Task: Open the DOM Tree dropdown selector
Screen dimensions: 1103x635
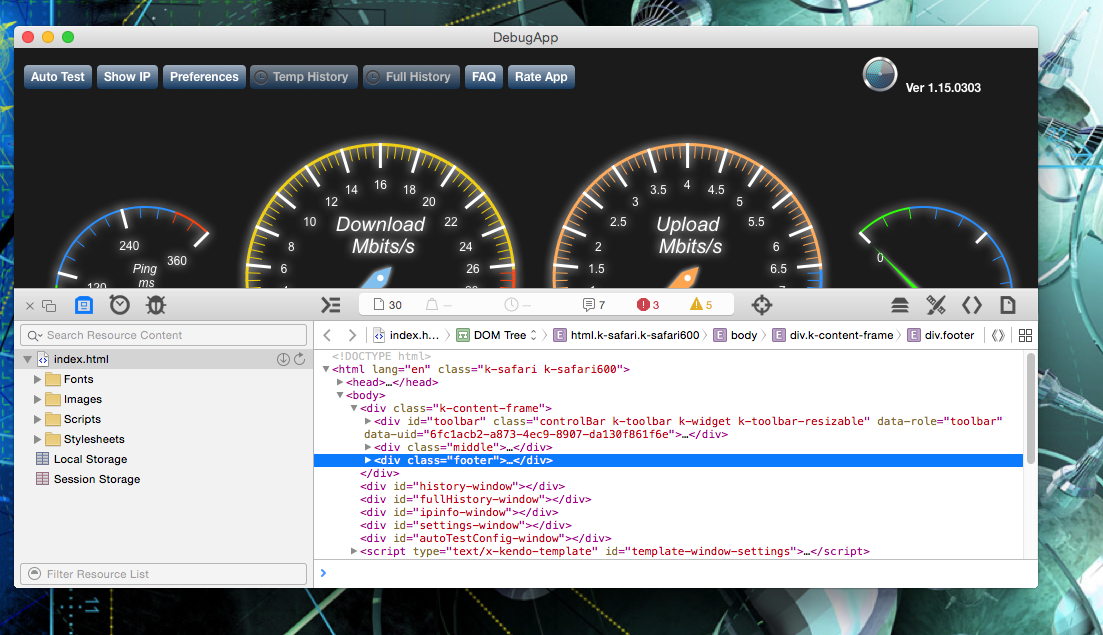Action: coord(497,335)
